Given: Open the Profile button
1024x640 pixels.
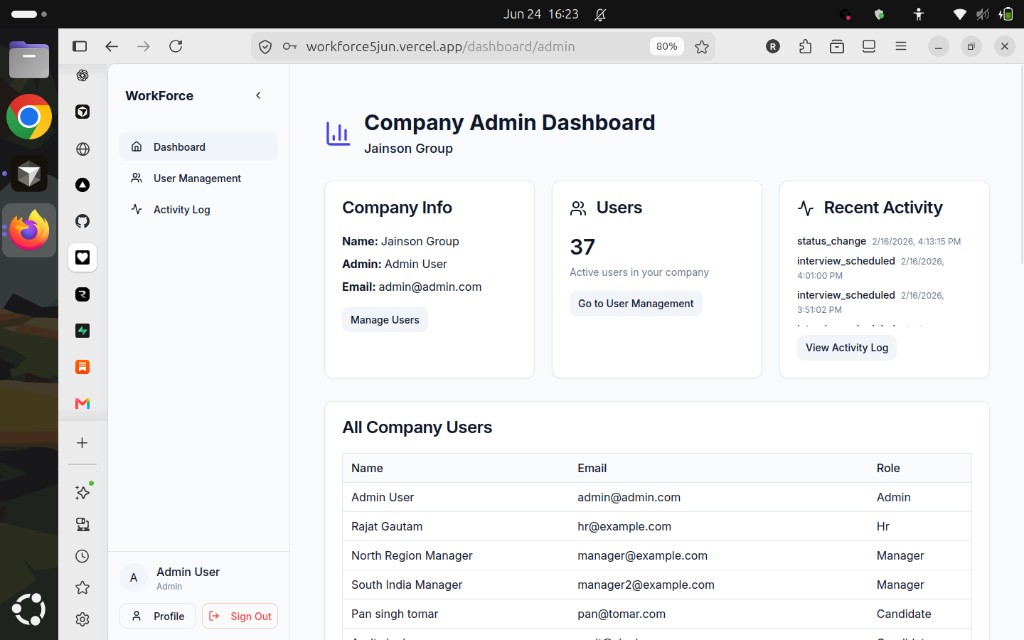Looking at the screenshot, I should (158, 616).
